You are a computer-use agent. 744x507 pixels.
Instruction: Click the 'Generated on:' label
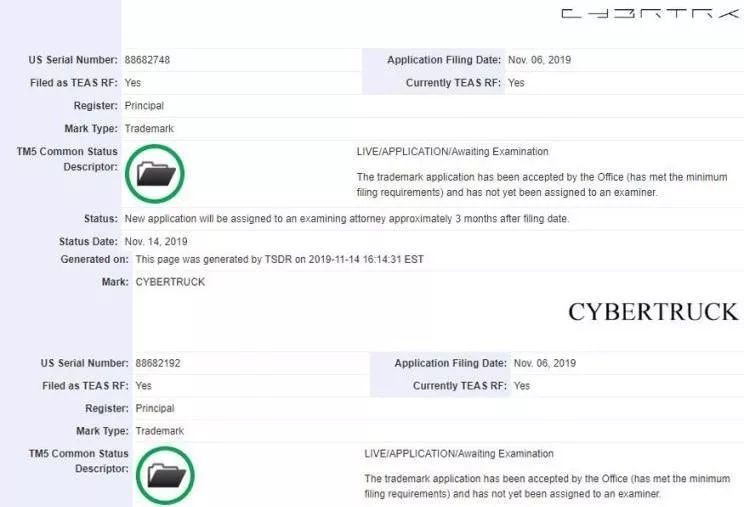click(x=94, y=259)
